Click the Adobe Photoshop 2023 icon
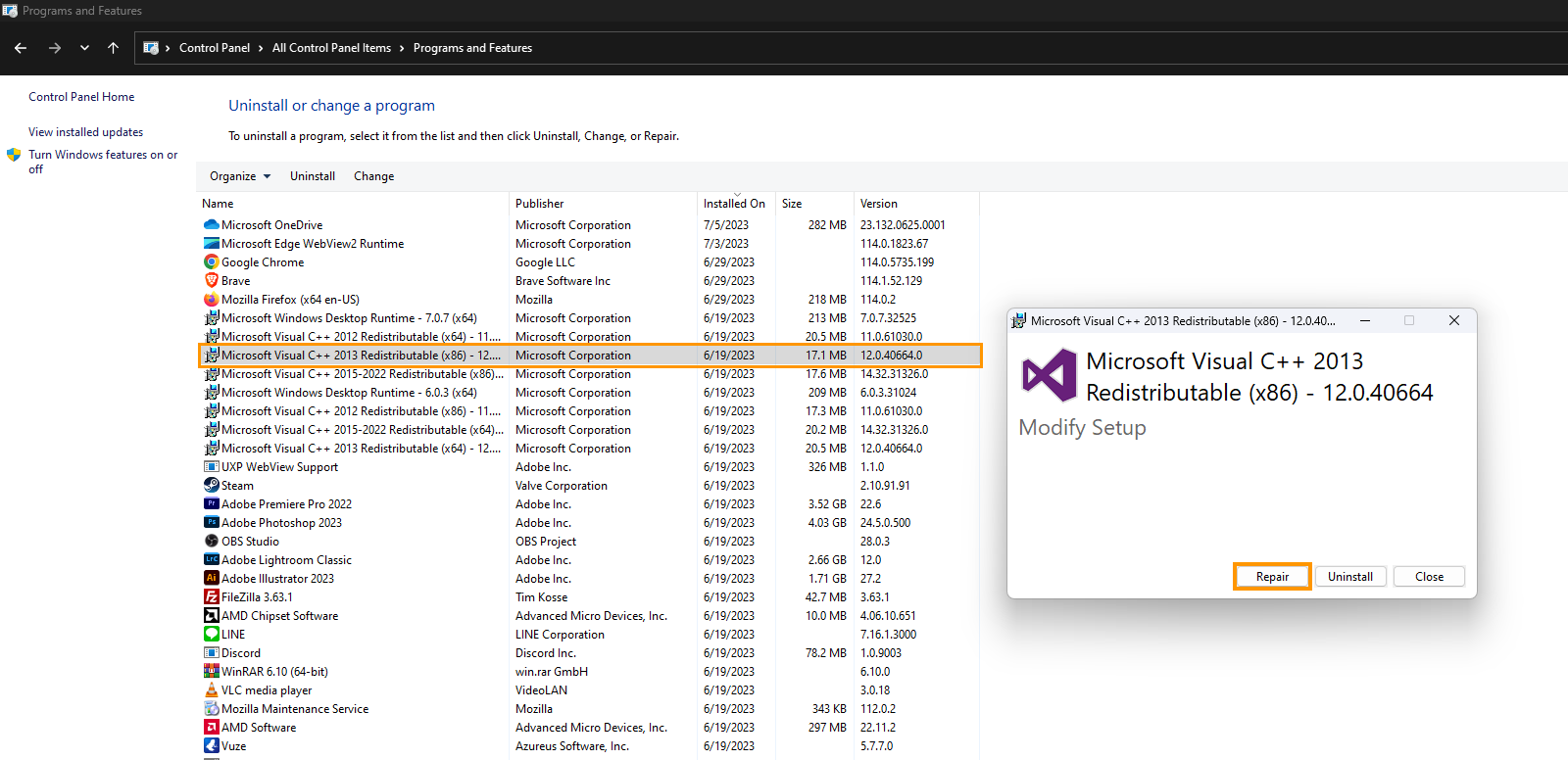 [x=211, y=522]
